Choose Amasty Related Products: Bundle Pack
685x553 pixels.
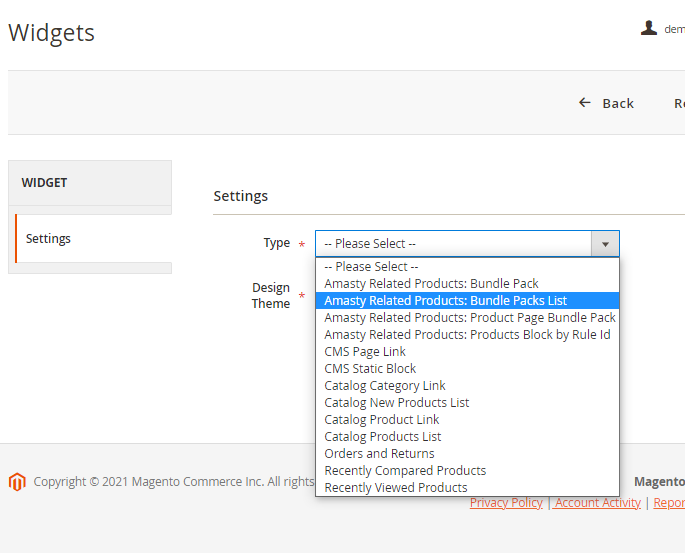467,283
